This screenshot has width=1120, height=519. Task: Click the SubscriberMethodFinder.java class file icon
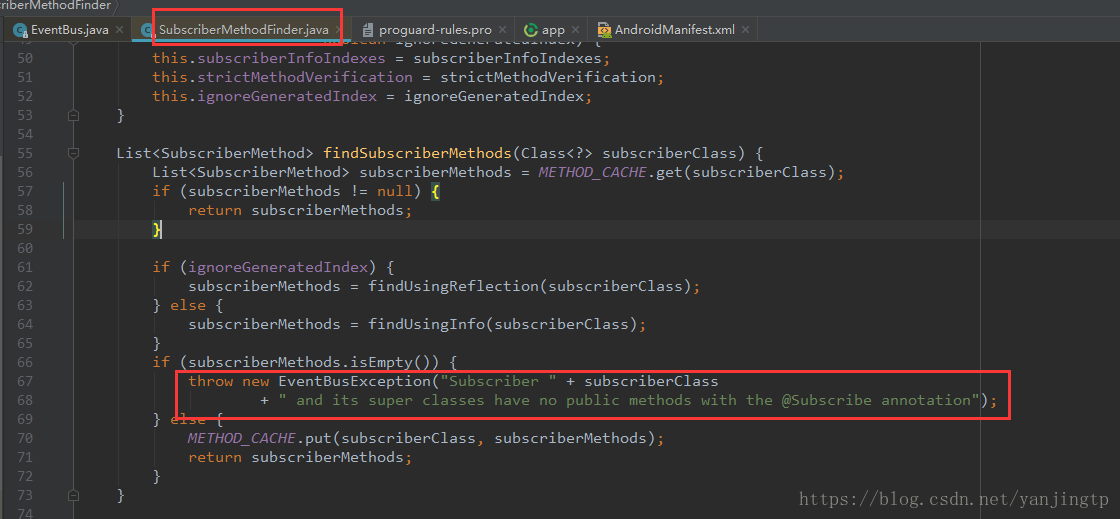[147, 30]
